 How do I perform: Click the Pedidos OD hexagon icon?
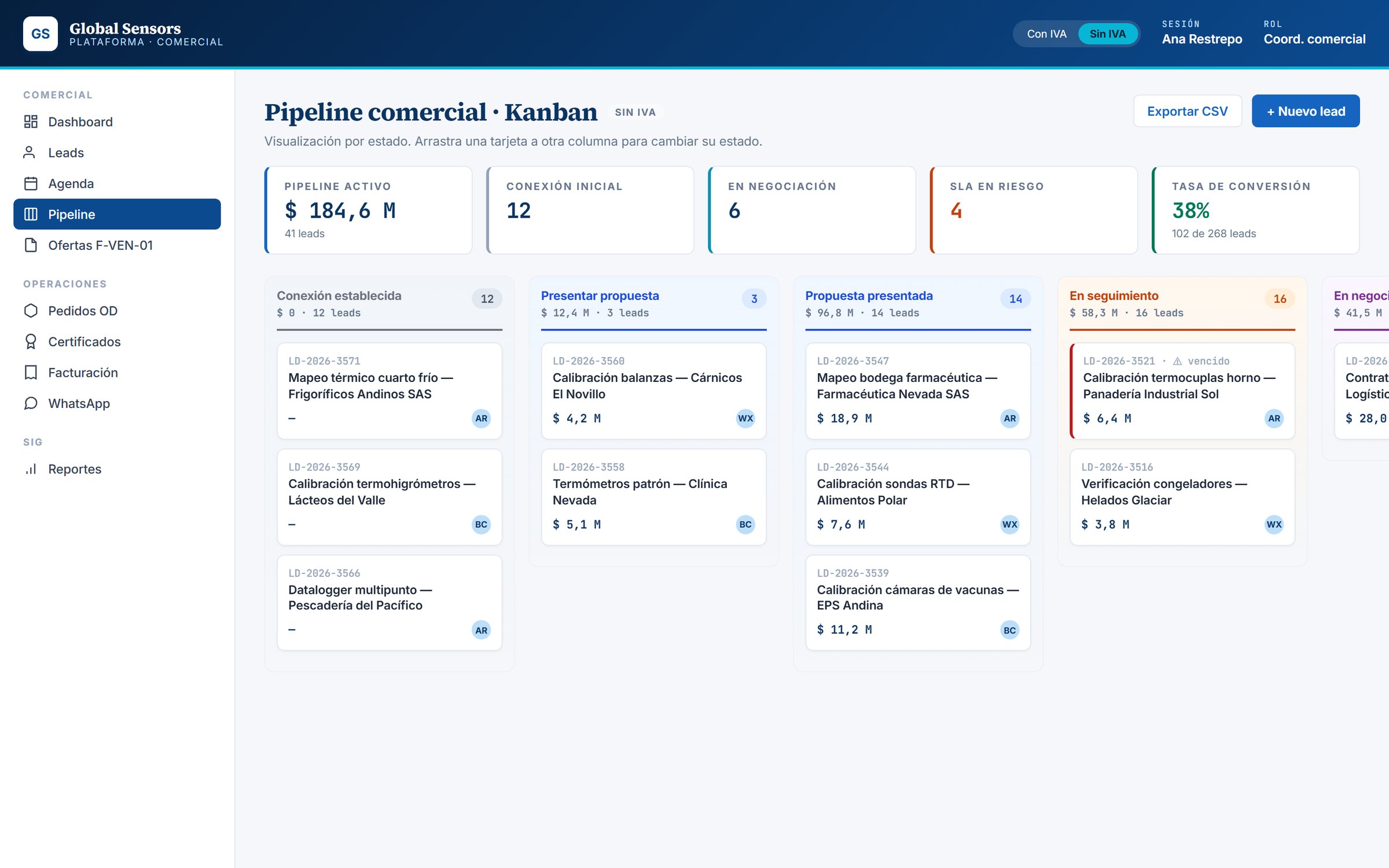tap(31, 311)
